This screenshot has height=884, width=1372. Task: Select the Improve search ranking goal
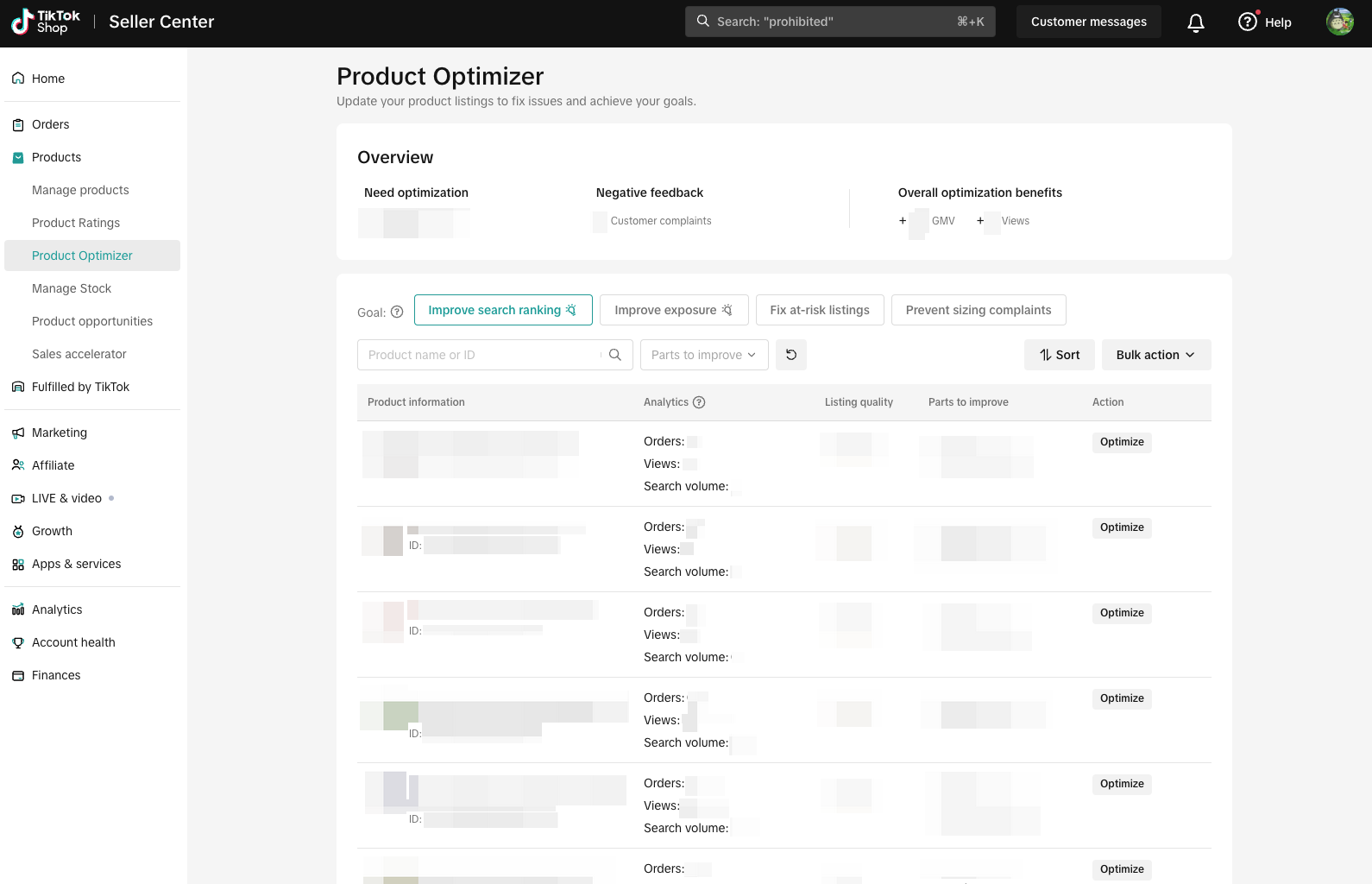[502, 310]
